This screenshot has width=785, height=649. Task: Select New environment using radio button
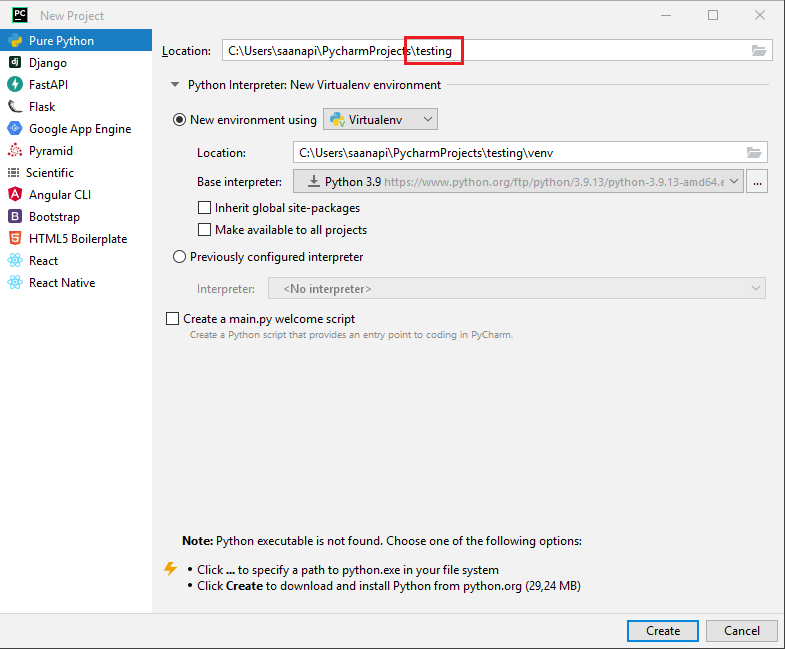180,120
